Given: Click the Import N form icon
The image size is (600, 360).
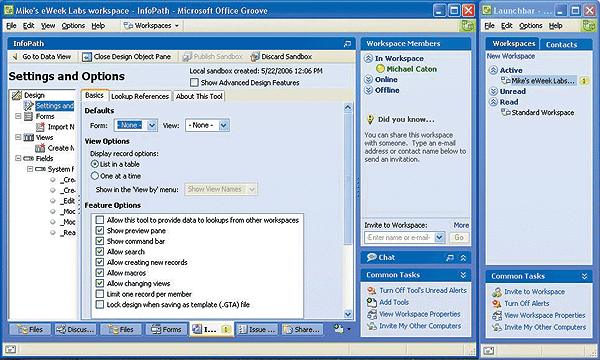Looking at the screenshot, I should 40,127.
